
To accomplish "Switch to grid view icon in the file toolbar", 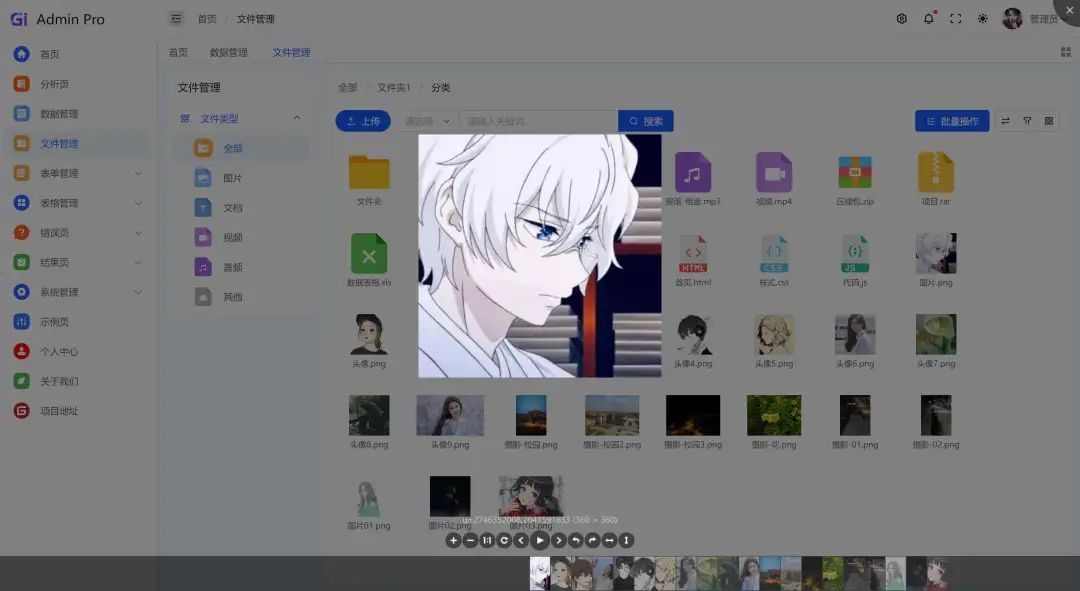I will [x=1049, y=121].
